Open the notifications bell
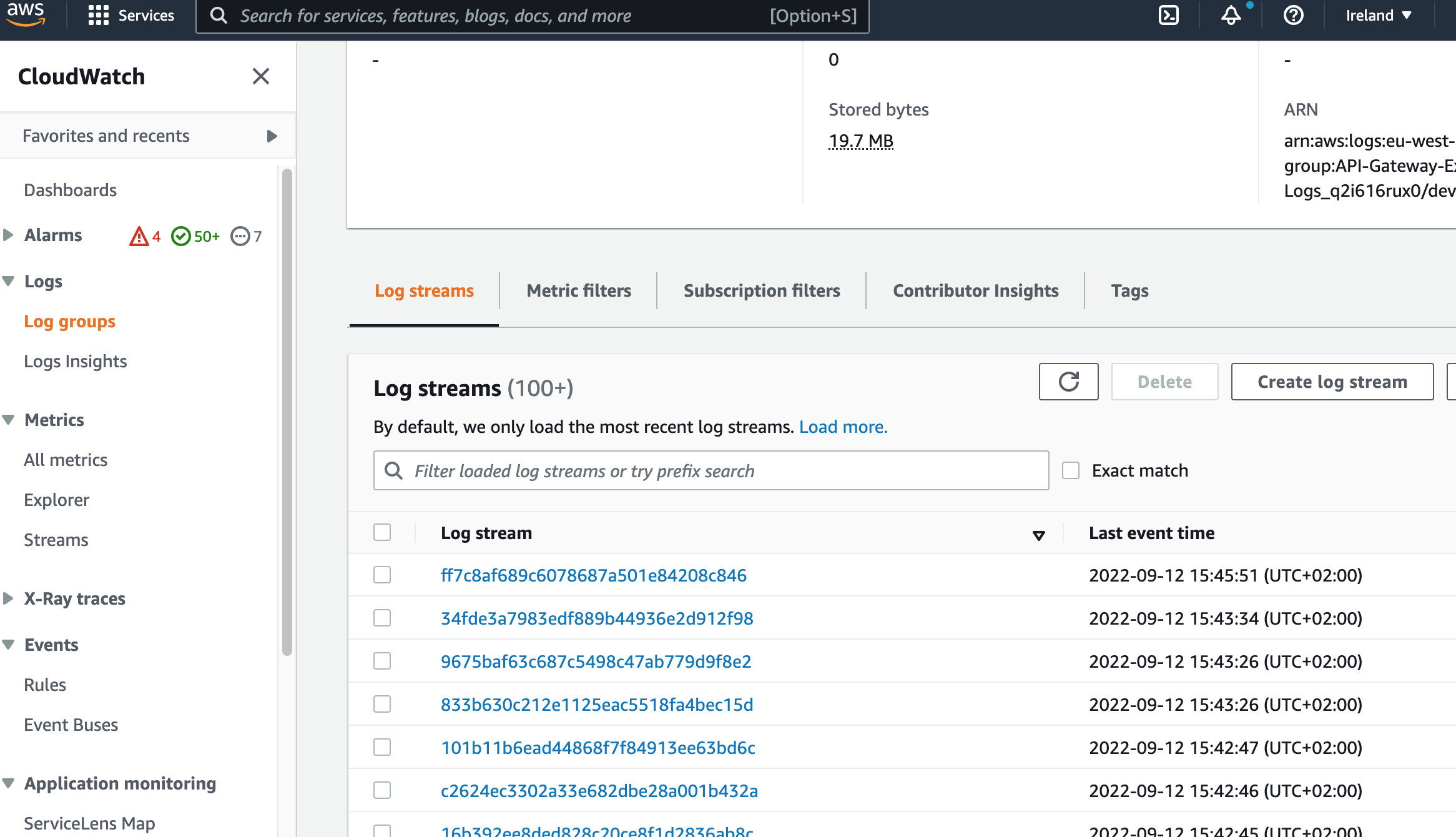 pos(1231,15)
